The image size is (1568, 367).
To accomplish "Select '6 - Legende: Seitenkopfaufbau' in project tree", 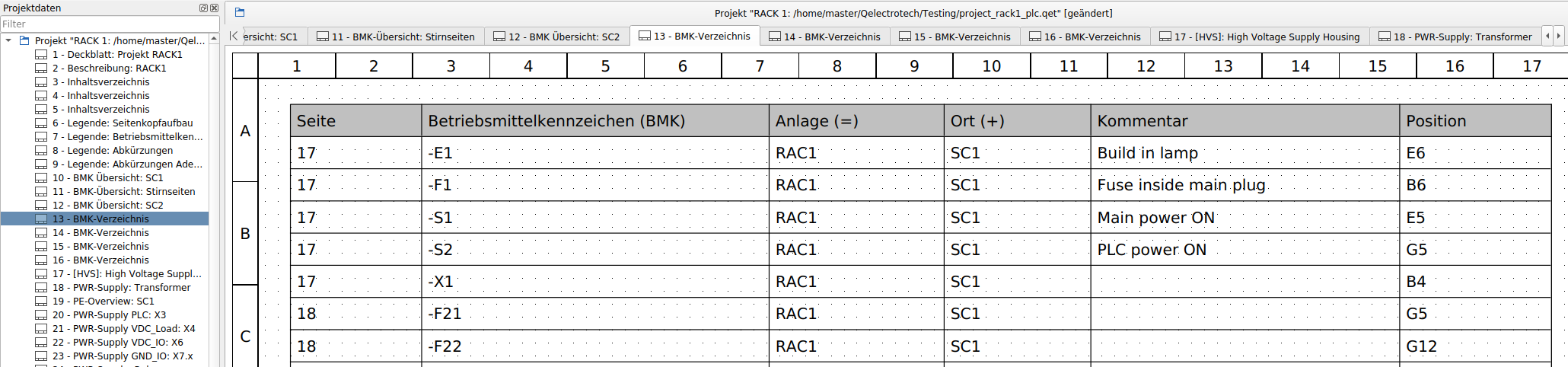I will pyautogui.click(x=123, y=123).
